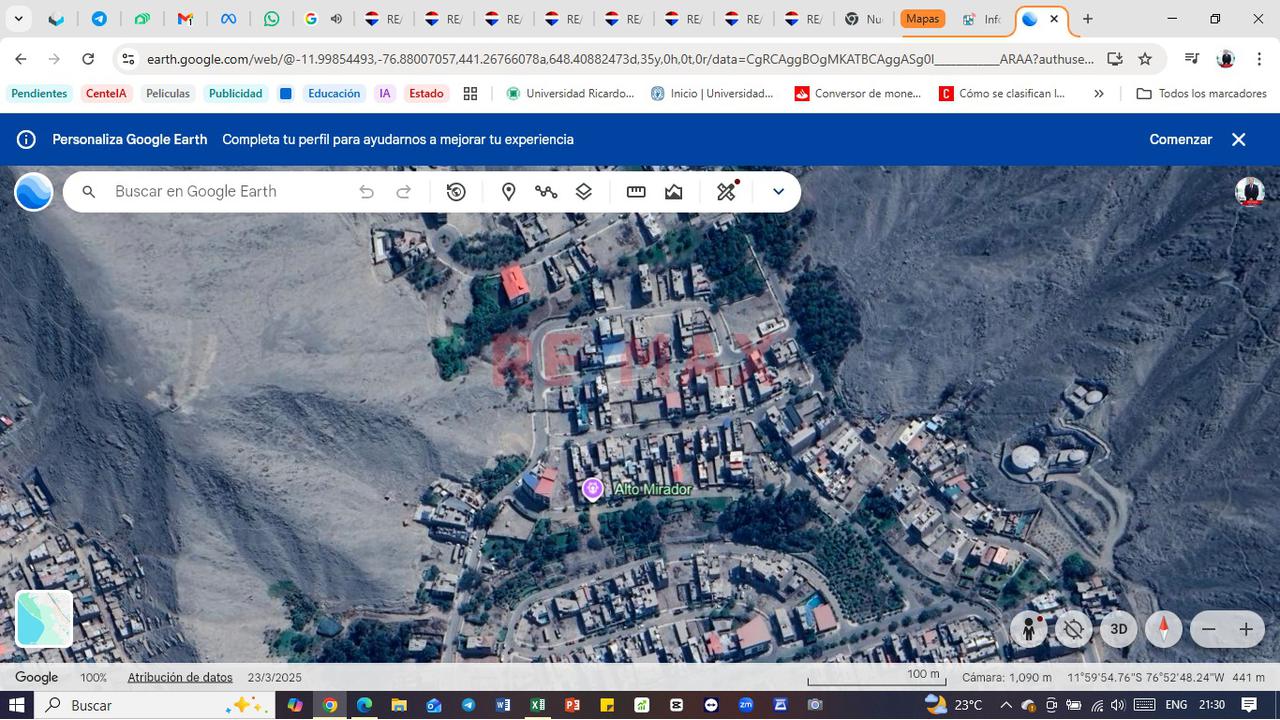Open the minimap thumbnail overview

[44, 619]
